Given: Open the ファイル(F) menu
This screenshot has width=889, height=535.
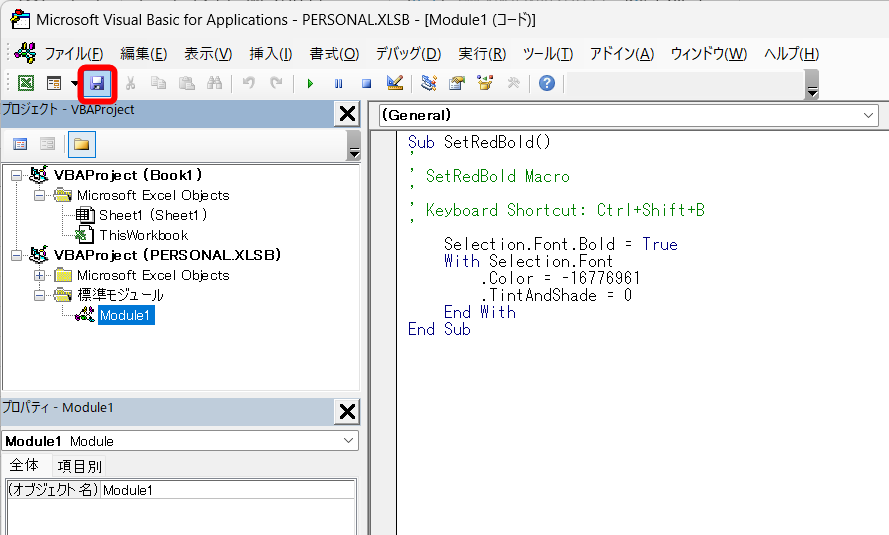Looking at the screenshot, I should pyautogui.click(x=74, y=54).
